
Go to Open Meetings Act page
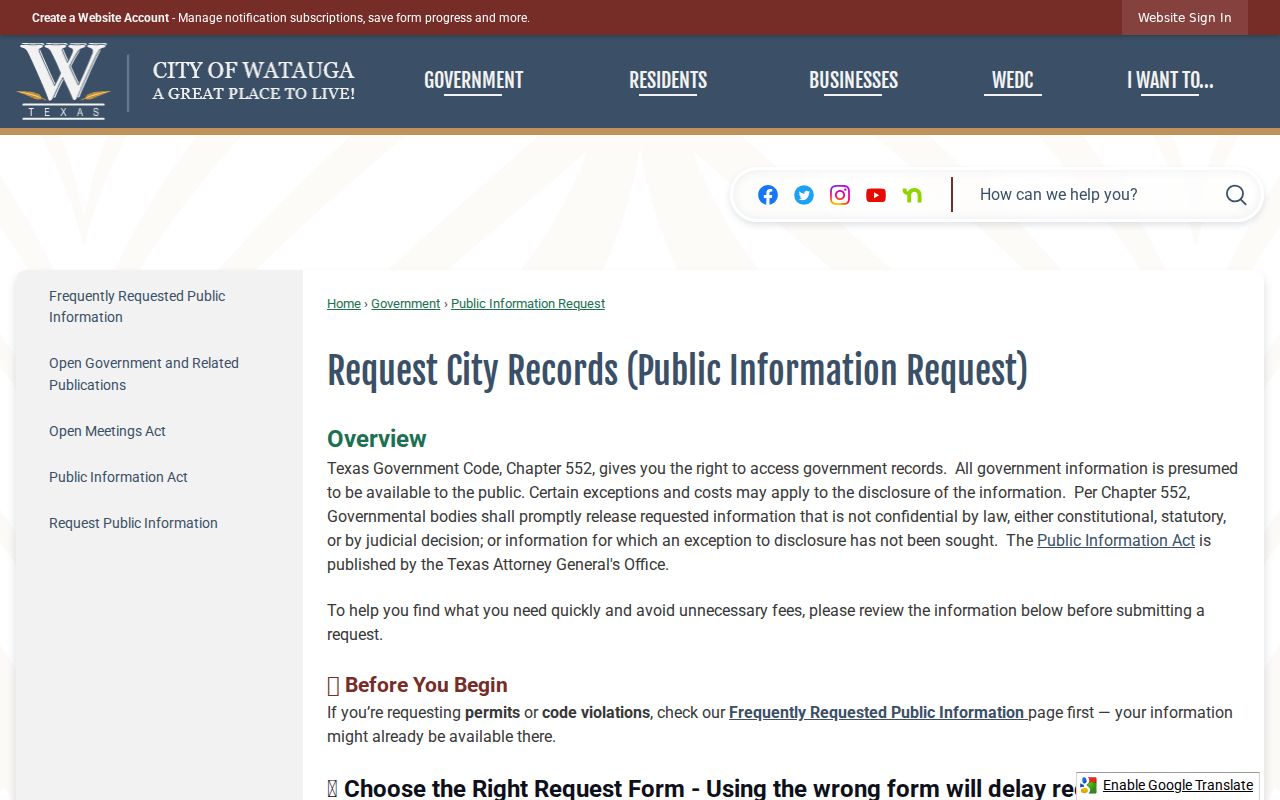point(107,431)
